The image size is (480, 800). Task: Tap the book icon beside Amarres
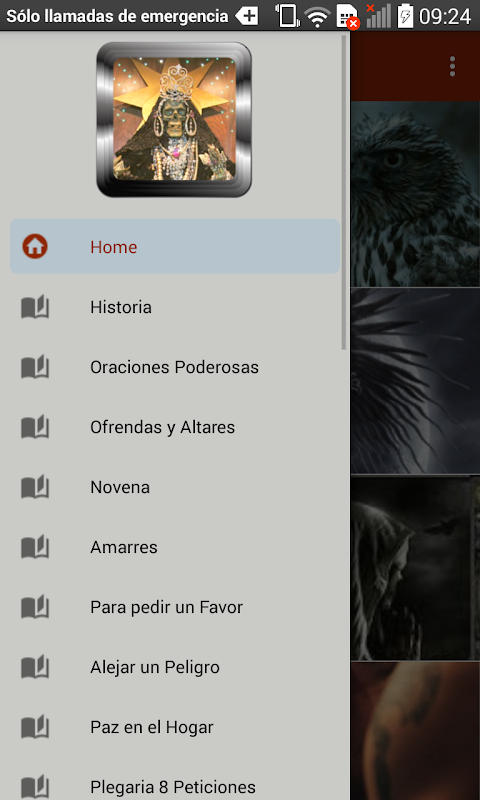[35, 547]
